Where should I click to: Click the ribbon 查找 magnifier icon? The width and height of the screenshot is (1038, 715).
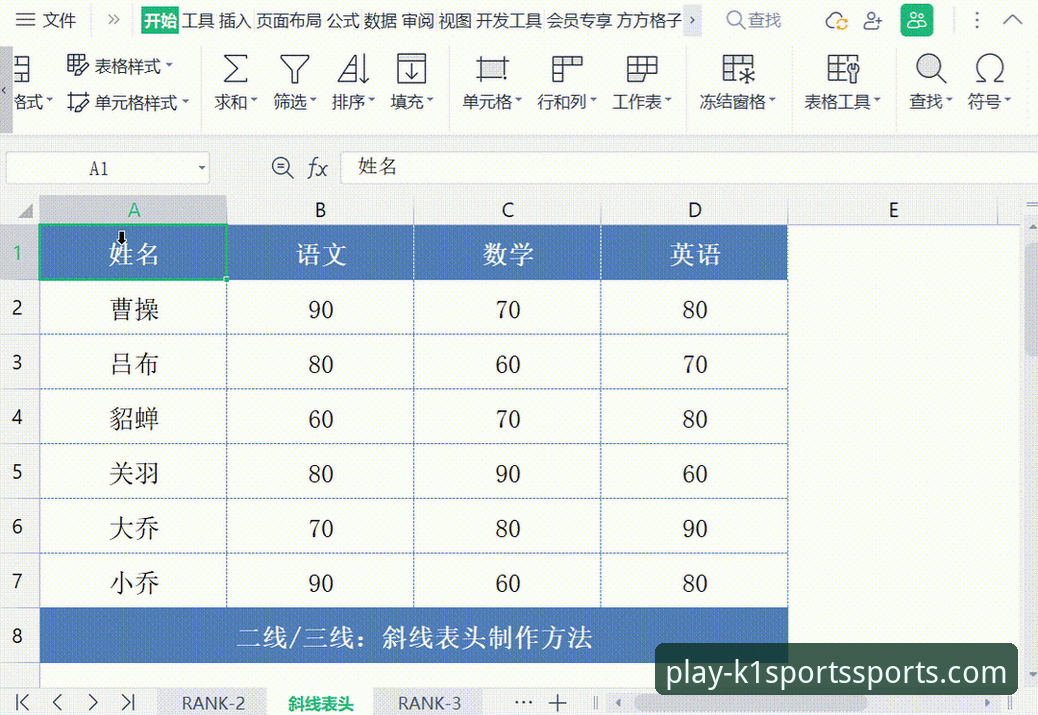931,69
